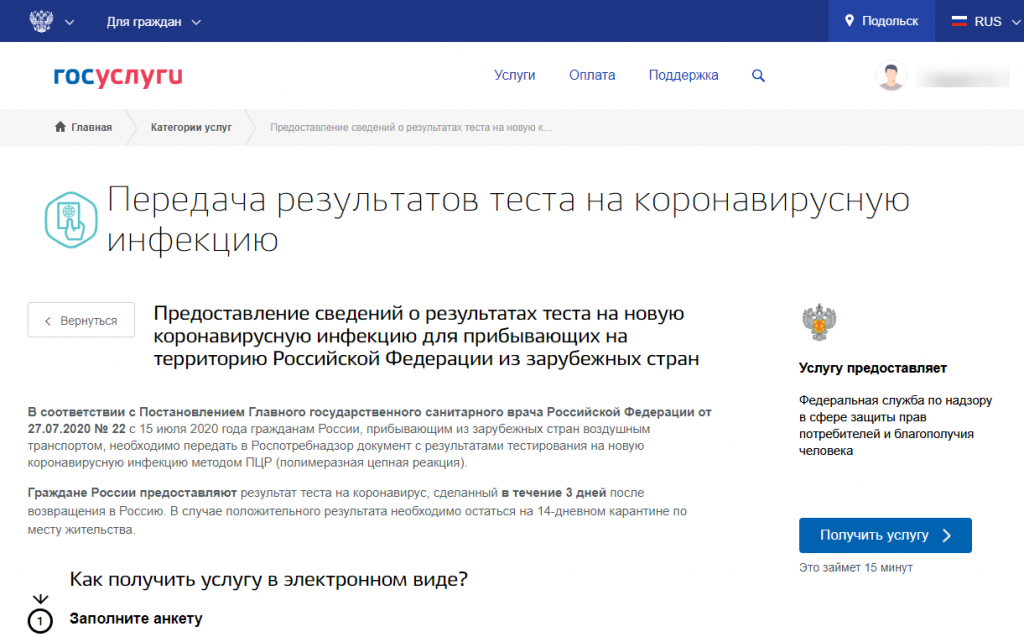Screen dimensions: 1024x637
Task: Click the truncated Предоставление сведений breadcrumb
Action: (411, 127)
